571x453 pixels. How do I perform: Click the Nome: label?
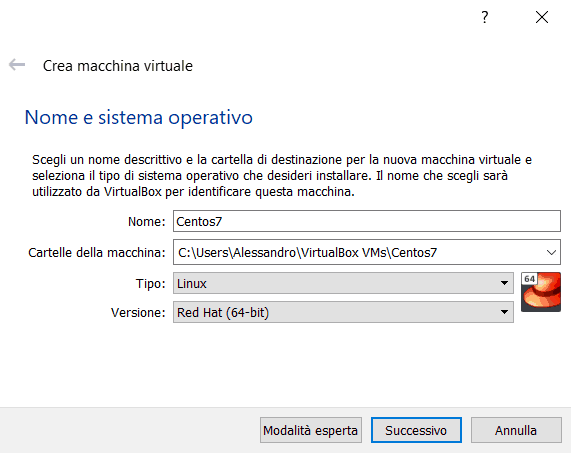click(146, 221)
